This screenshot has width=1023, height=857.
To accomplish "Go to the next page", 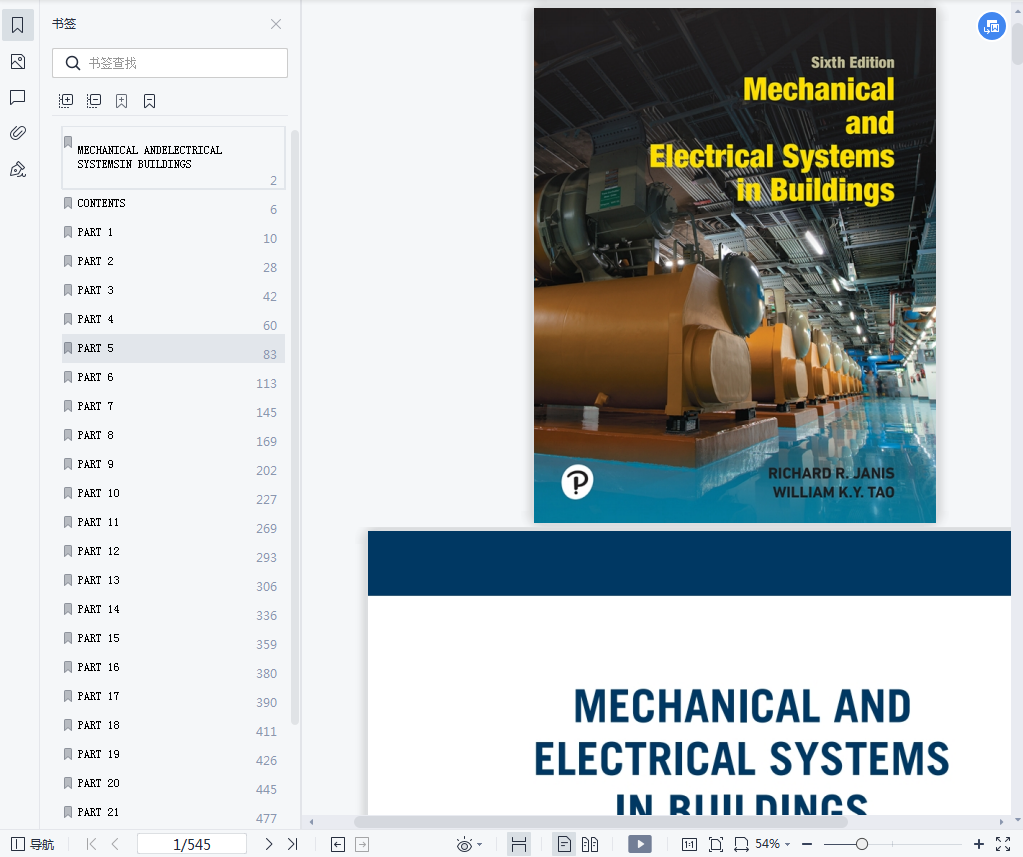I will click(269, 845).
